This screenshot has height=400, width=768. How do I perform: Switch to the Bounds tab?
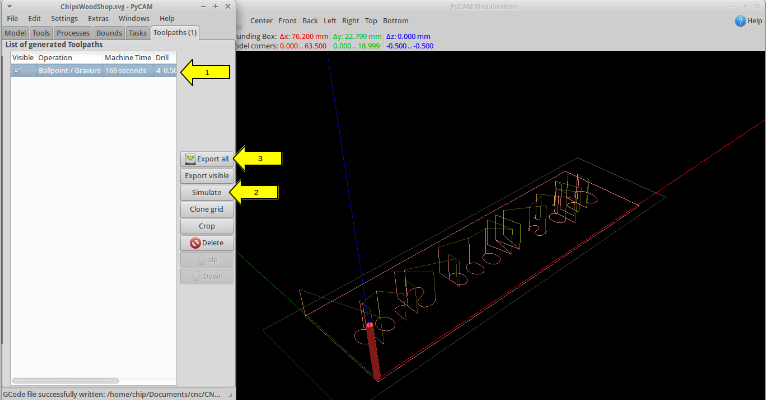coord(109,33)
